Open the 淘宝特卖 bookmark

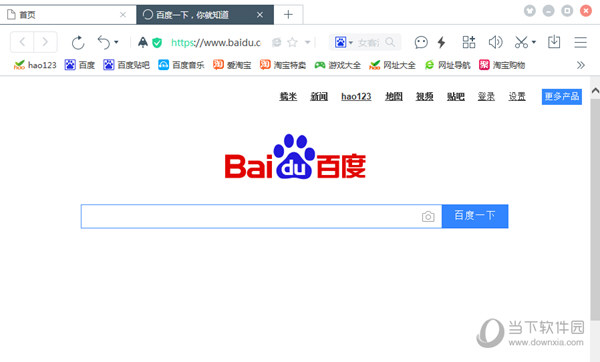(283, 65)
